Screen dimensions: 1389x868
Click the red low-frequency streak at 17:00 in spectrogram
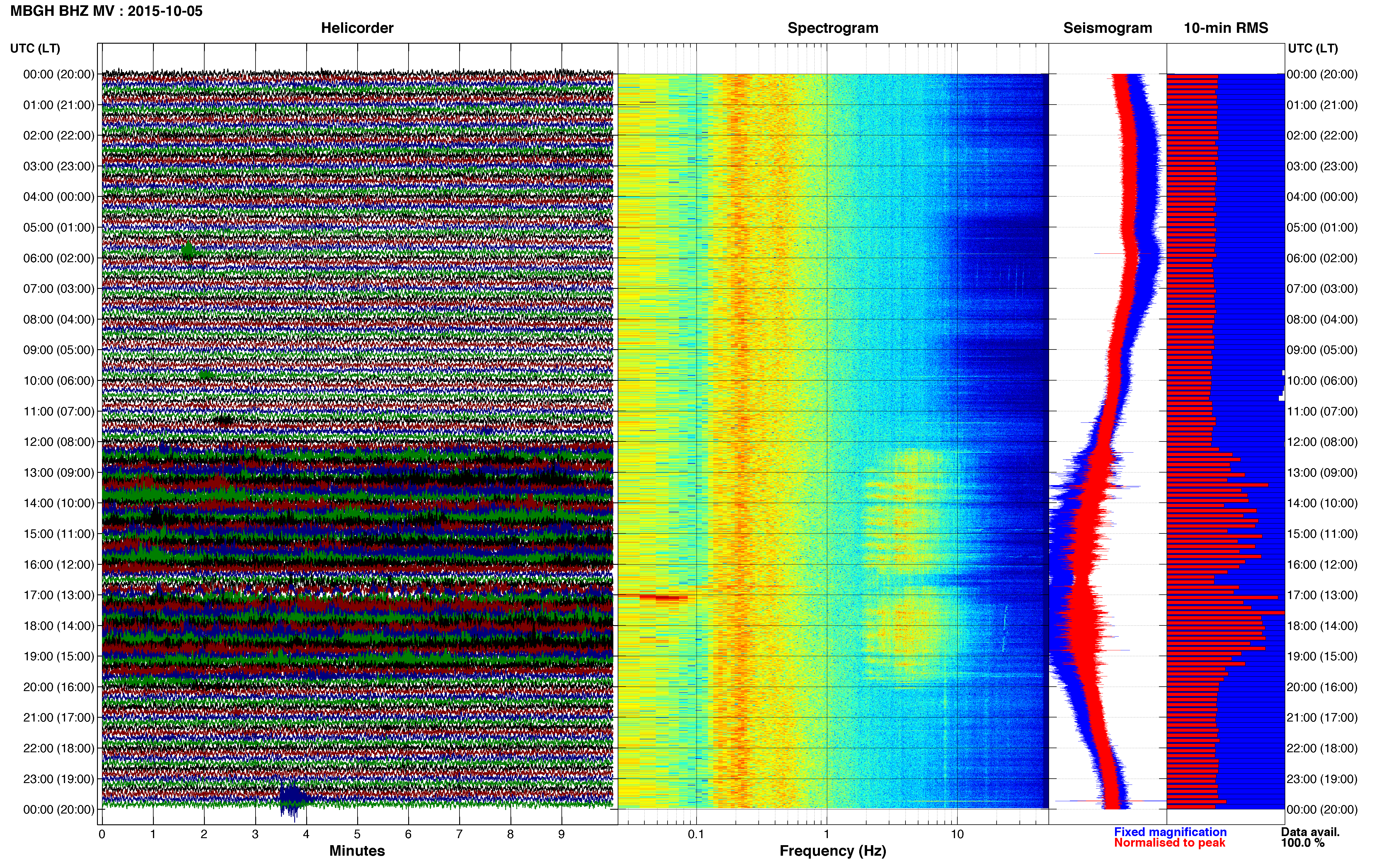coord(663,598)
